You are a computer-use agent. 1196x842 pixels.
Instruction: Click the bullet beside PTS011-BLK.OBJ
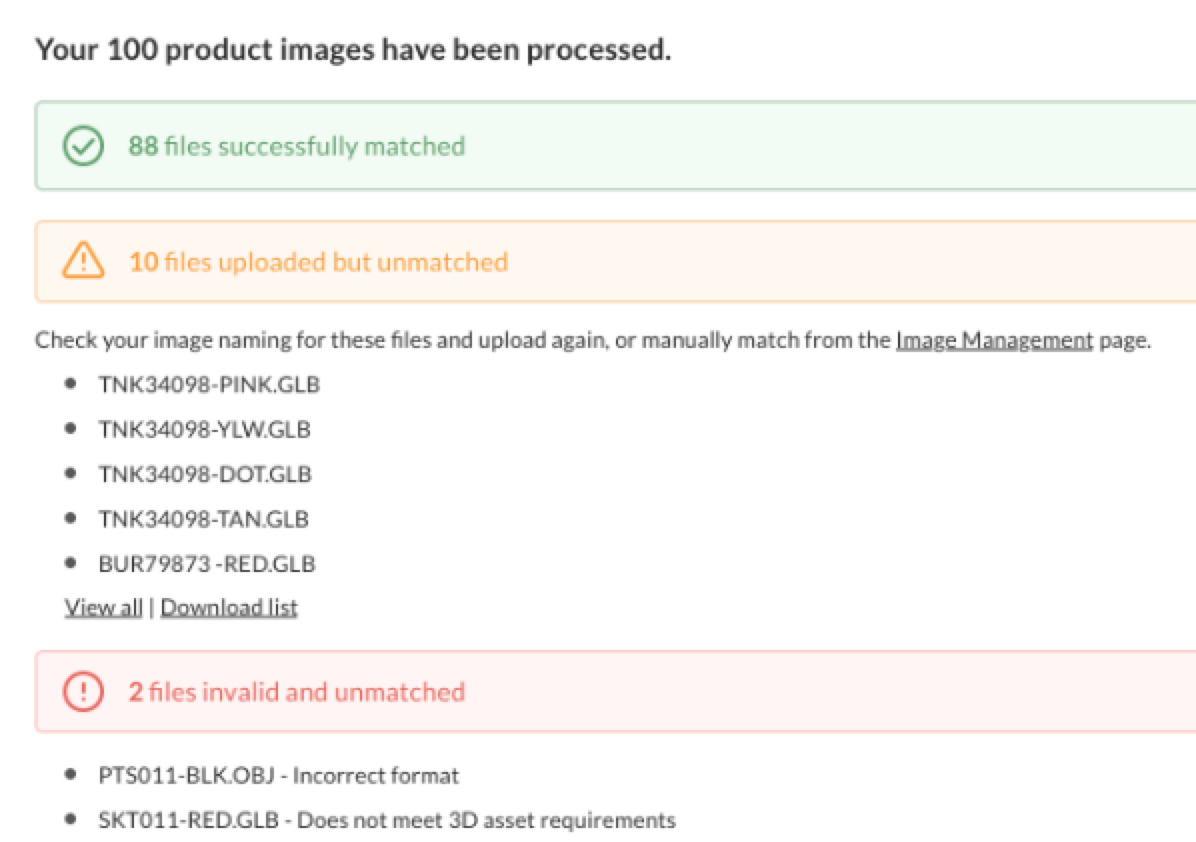click(71, 775)
